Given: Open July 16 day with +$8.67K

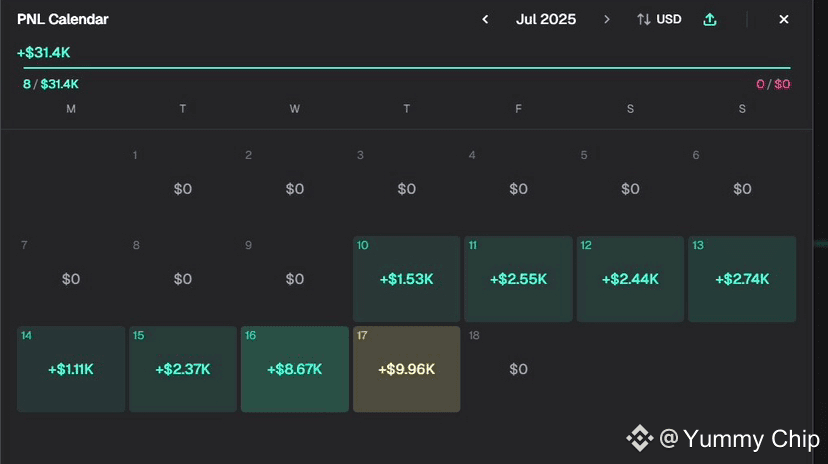Looking at the screenshot, I should [x=295, y=369].
